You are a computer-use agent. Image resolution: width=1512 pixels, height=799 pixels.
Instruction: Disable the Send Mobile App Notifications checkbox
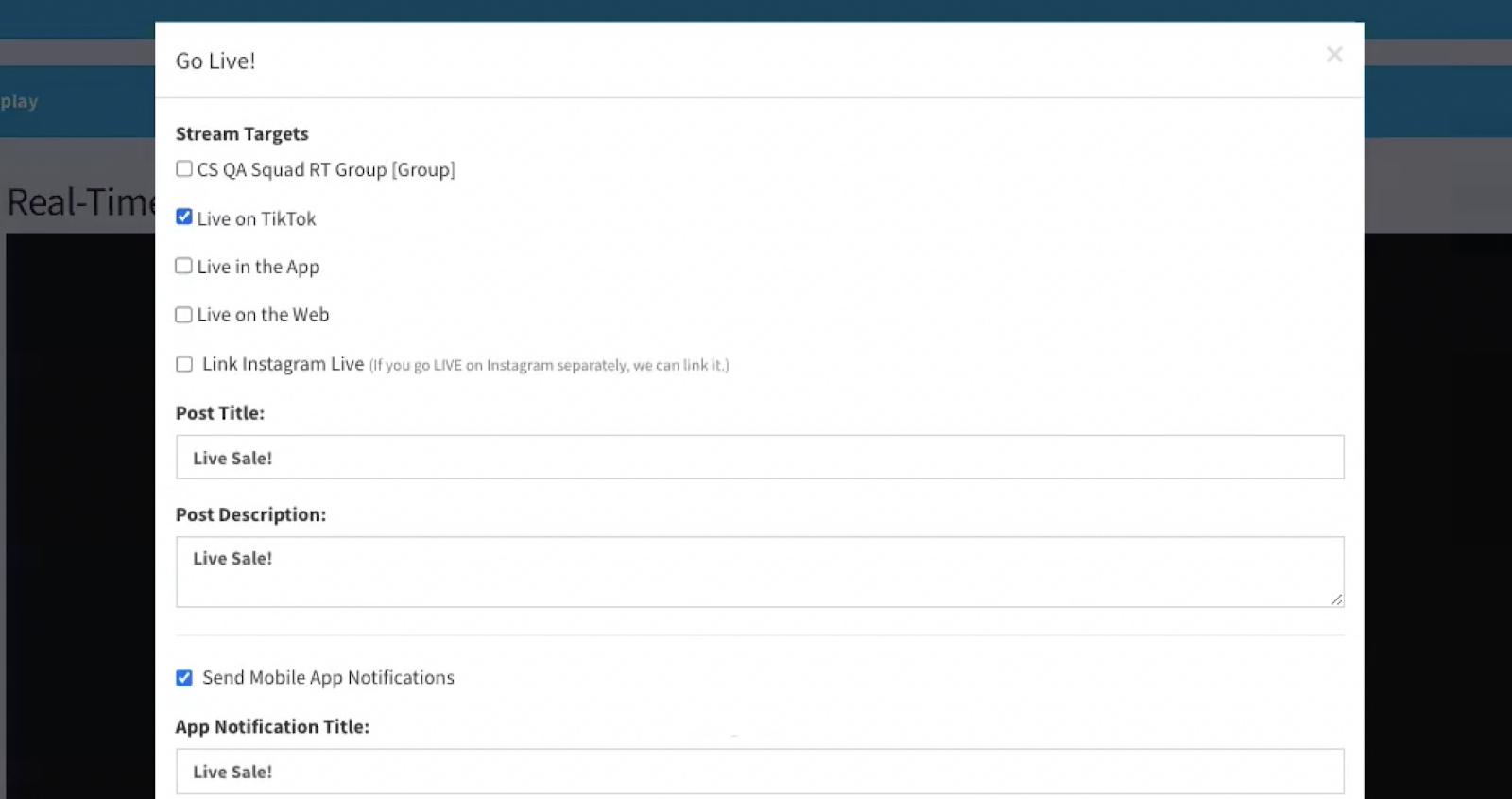coord(184,678)
